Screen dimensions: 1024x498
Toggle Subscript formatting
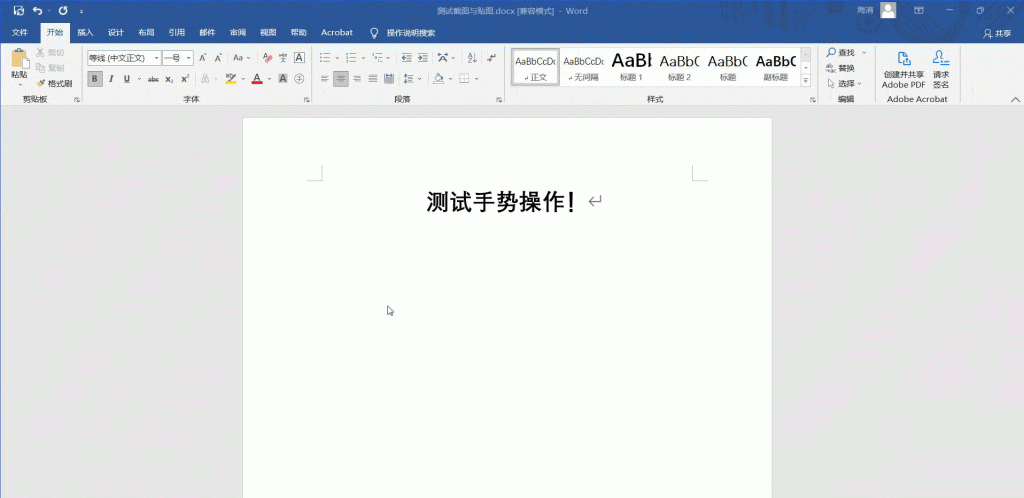[x=169, y=79]
